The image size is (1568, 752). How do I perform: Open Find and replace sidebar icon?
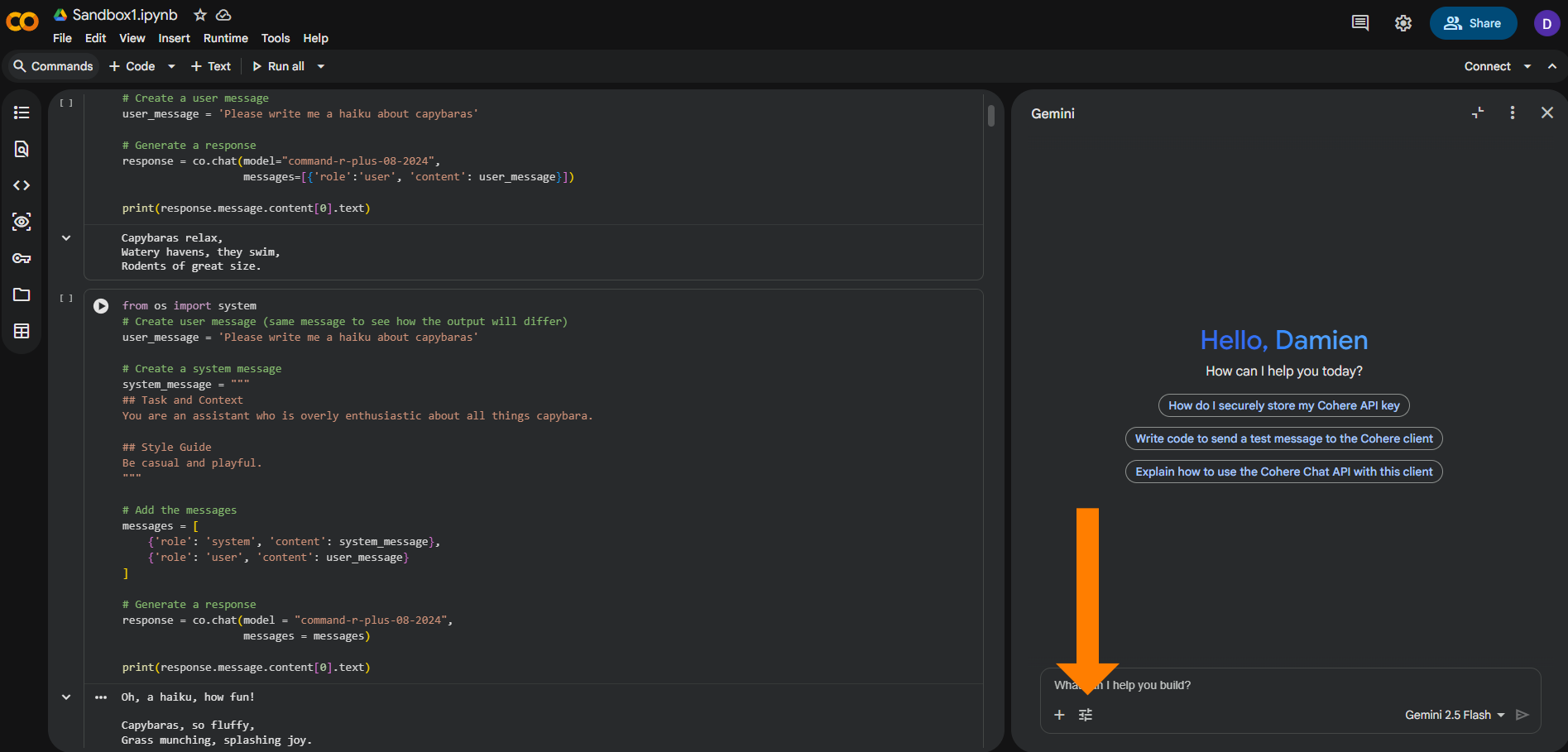pos(22,149)
